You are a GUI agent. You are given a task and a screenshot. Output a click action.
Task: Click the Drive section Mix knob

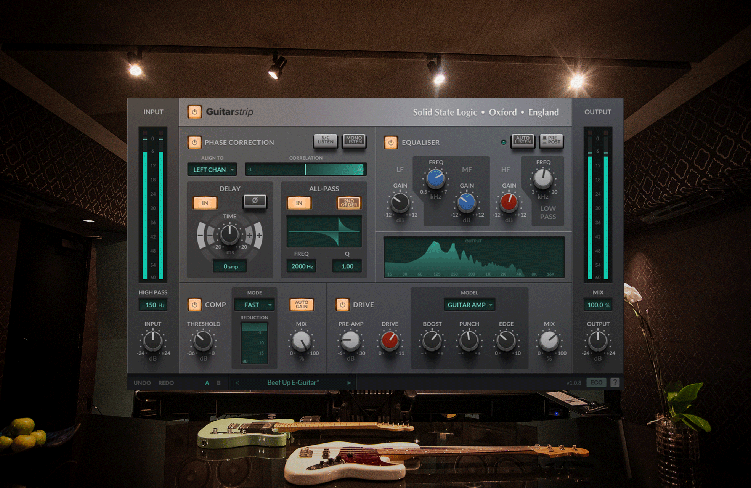(x=549, y=341)
